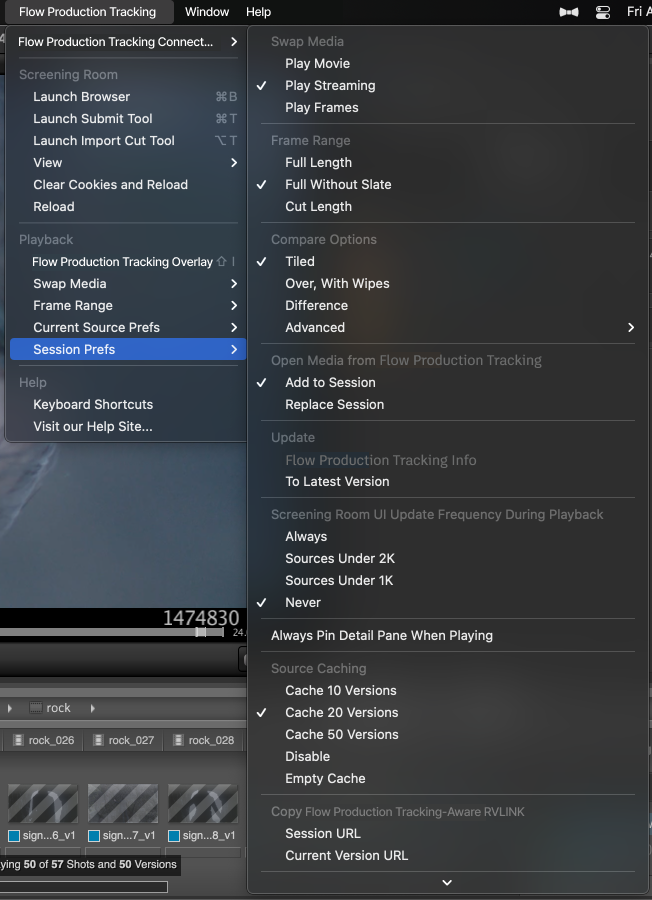This screenshot has width=652, height=900.
Task: Select the rock_026 shot column header
Action: pyautogui.click(x=43, y=740)
